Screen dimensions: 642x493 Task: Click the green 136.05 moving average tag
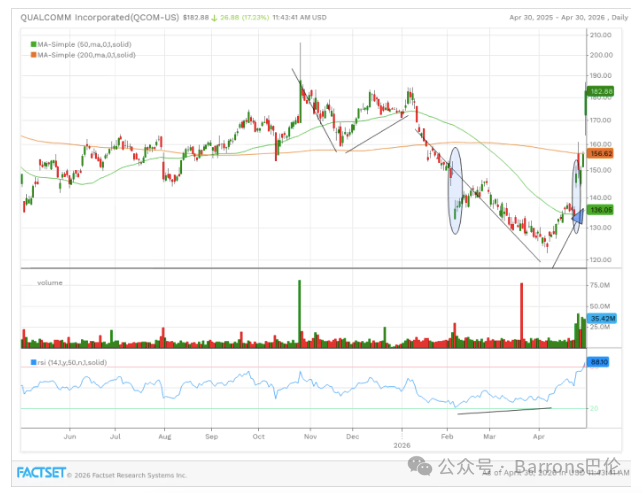pyautogui.click(x=601, y=210)
